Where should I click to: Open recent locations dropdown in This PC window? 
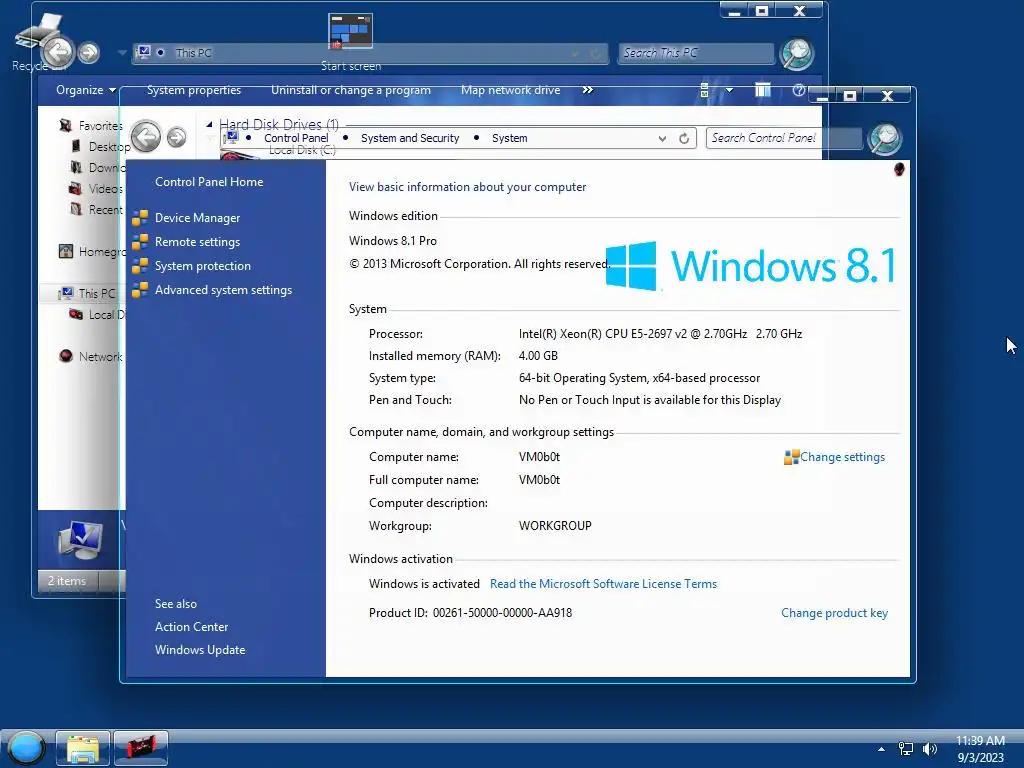pyautogui.click(x=121, y=53)
